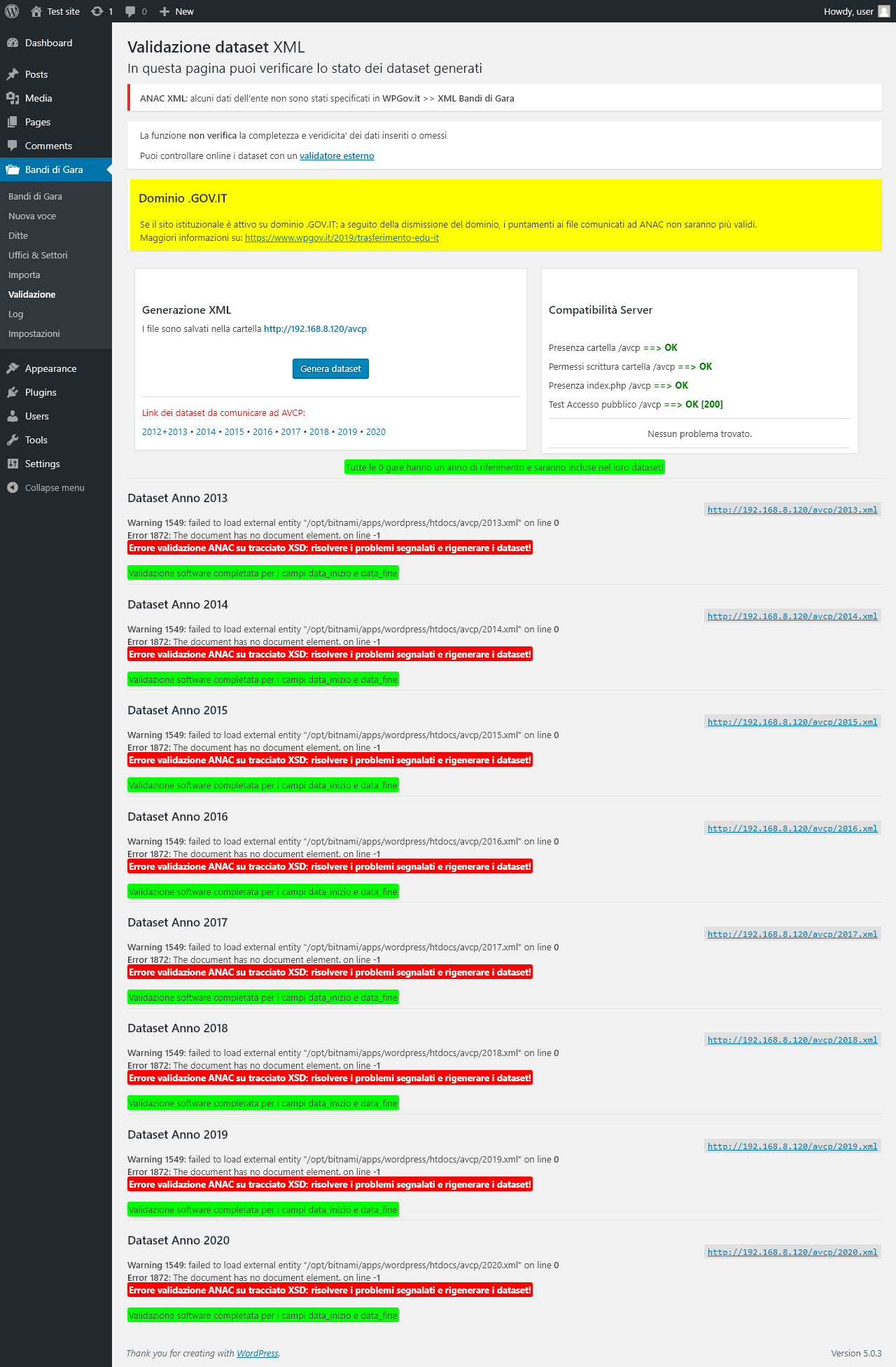This screenshot has height=1367, width=896.
Task: Click the Howdy, user account text
Action: click(848, 11)
